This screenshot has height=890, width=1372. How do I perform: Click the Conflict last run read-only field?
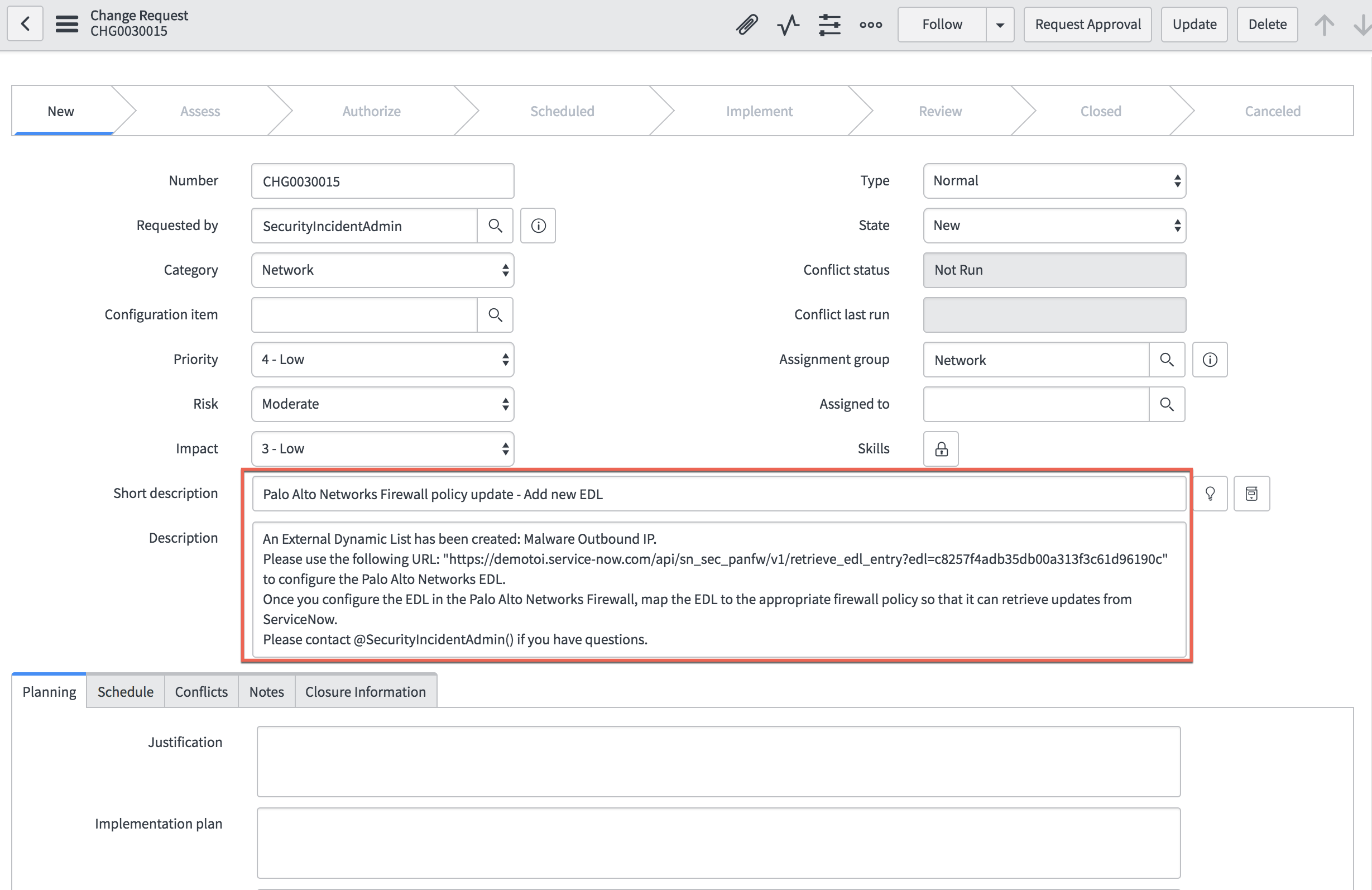[1054, 315]
